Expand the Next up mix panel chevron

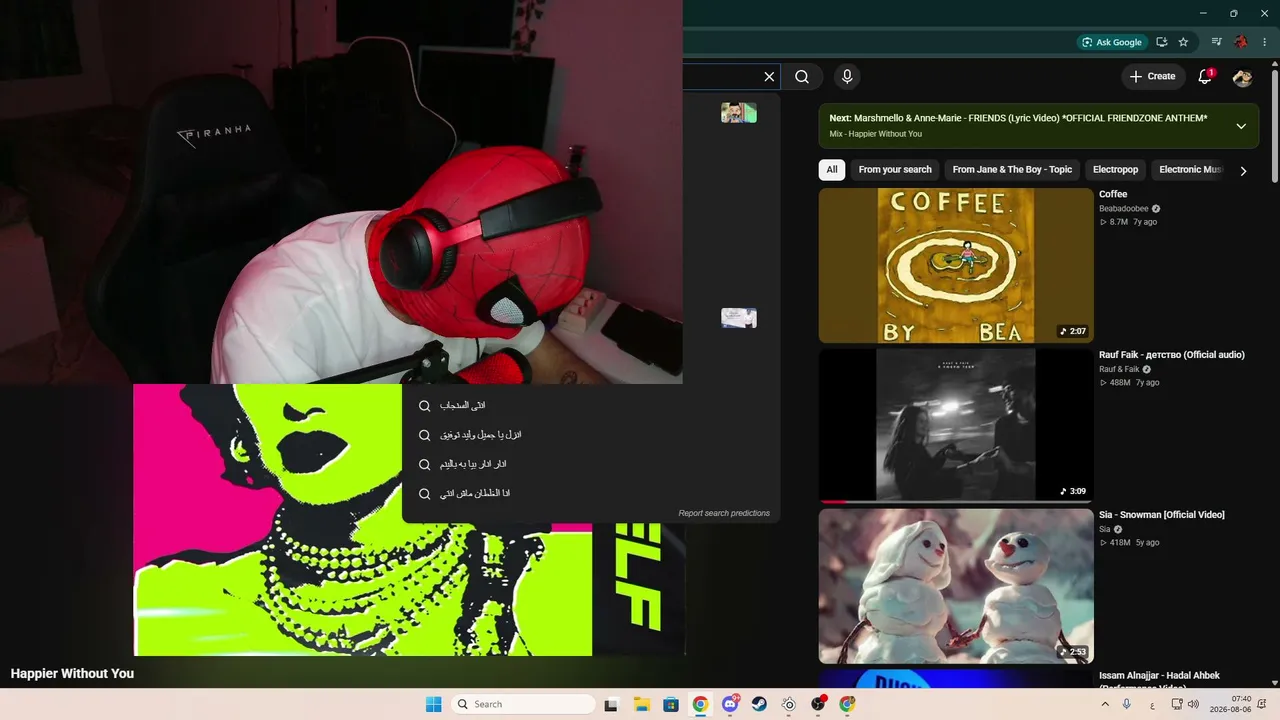coord(1241,126)
